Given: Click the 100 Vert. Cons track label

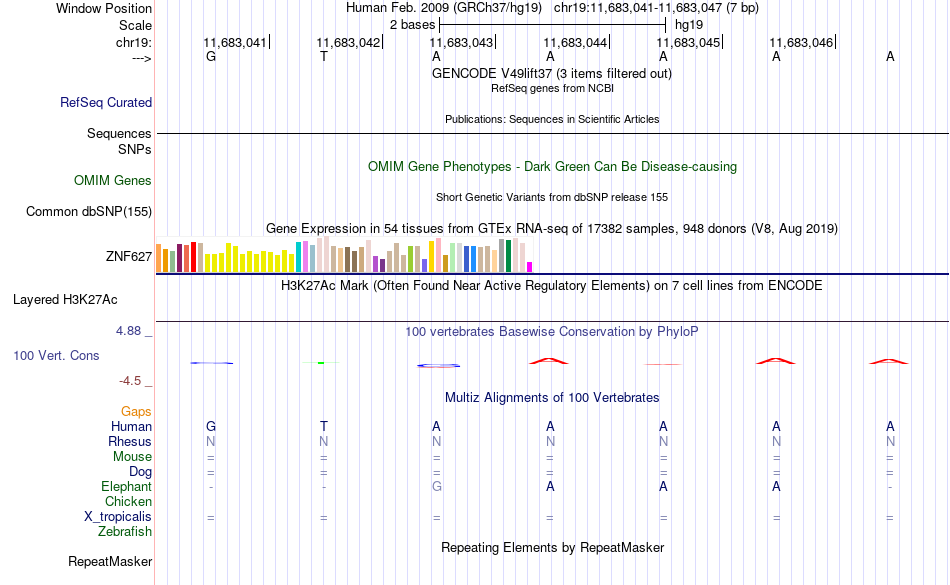Looking at the screenshot, I should (56, 355).
